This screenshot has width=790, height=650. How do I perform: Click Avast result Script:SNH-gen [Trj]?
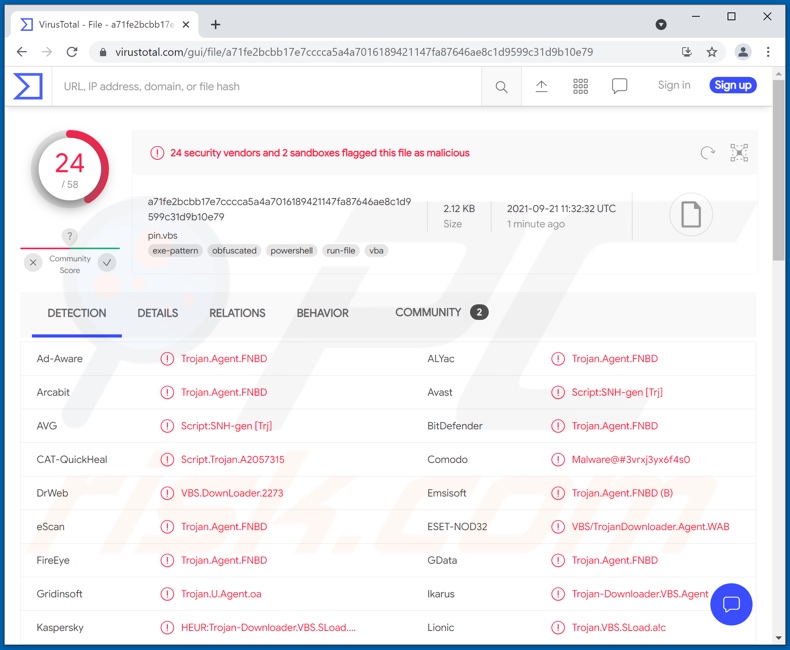tap(617, 393)
